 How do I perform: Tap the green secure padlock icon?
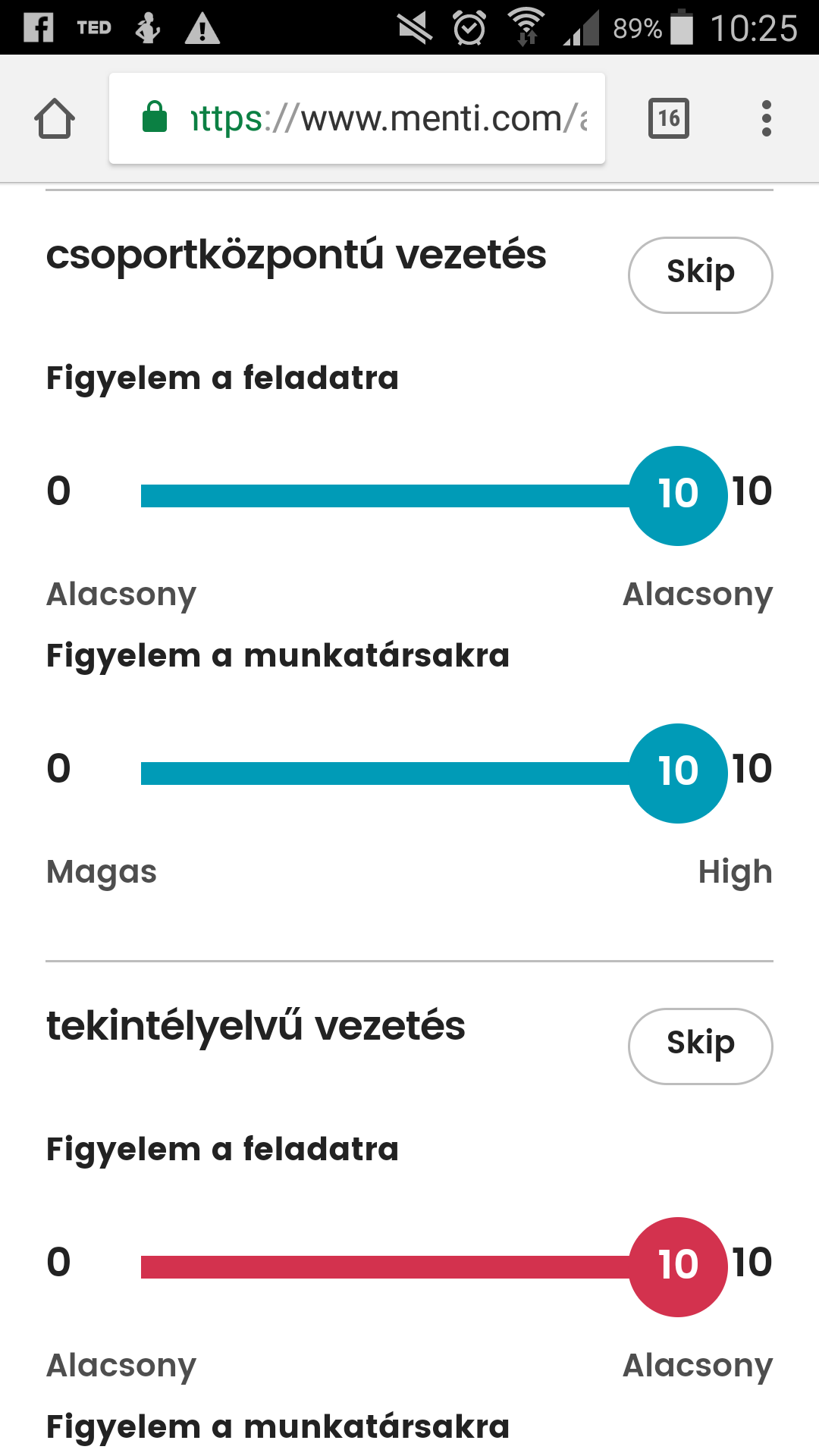[x=155, y=117]
